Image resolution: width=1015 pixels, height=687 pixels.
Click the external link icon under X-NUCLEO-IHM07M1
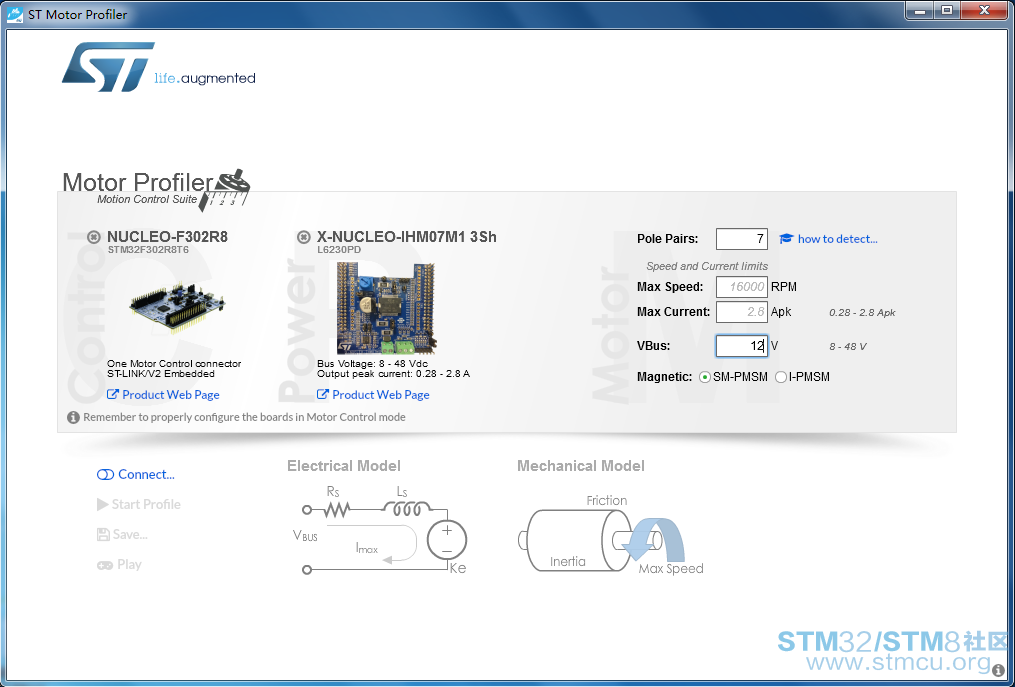point(323,394)
